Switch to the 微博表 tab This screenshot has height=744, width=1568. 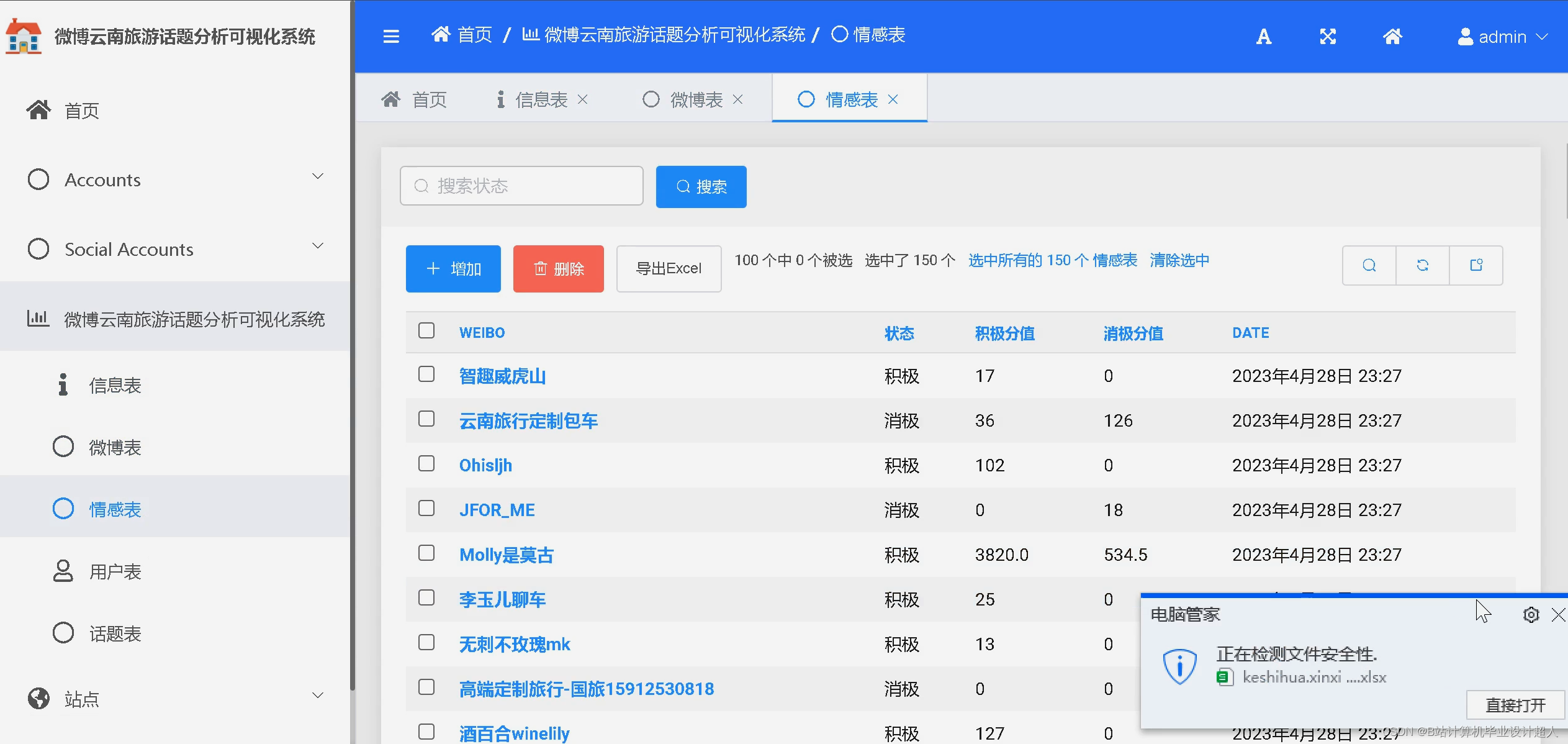(695, 99)
